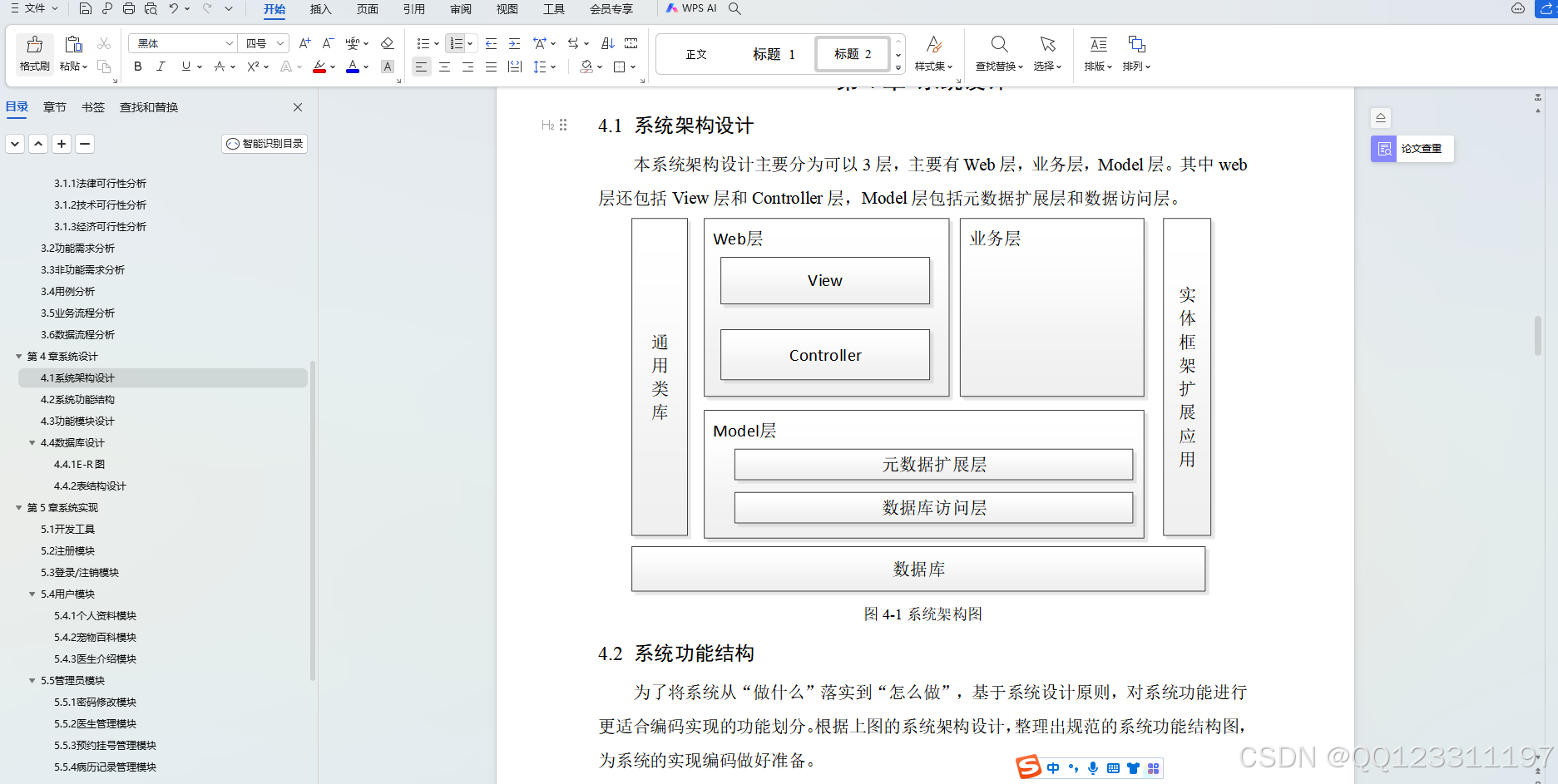Switch to 插入 ribbon tab
1558x784 pixels.
tap(321, 9)
